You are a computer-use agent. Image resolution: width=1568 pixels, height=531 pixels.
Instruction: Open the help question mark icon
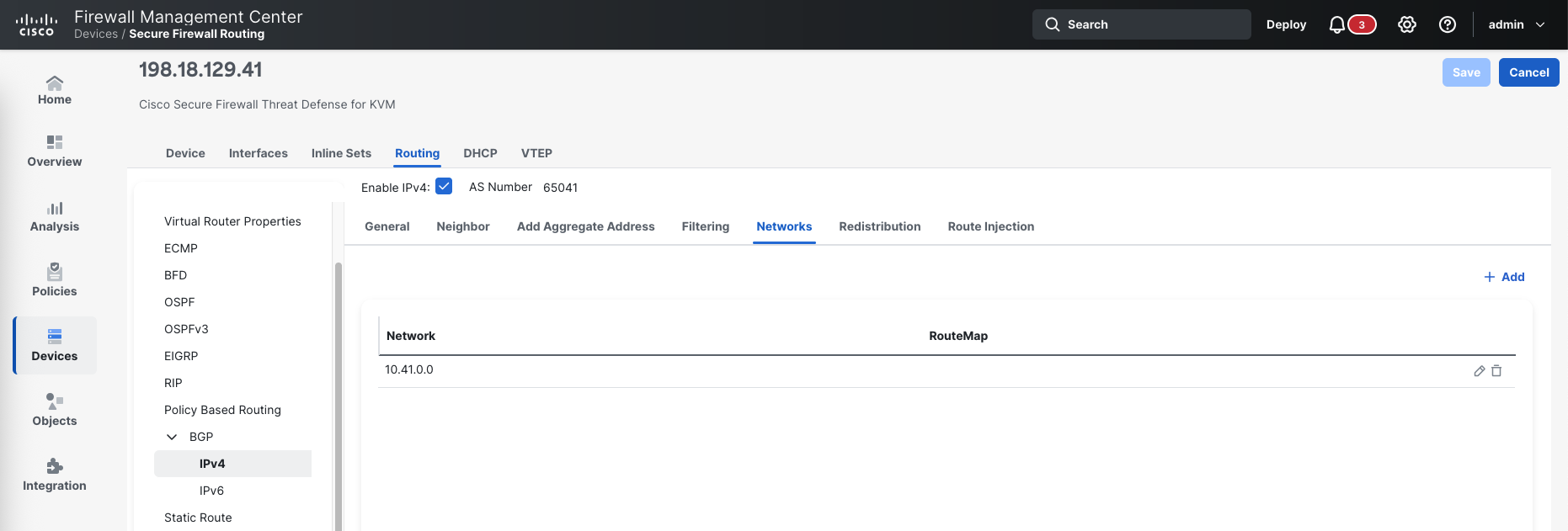click(1447, 25)
